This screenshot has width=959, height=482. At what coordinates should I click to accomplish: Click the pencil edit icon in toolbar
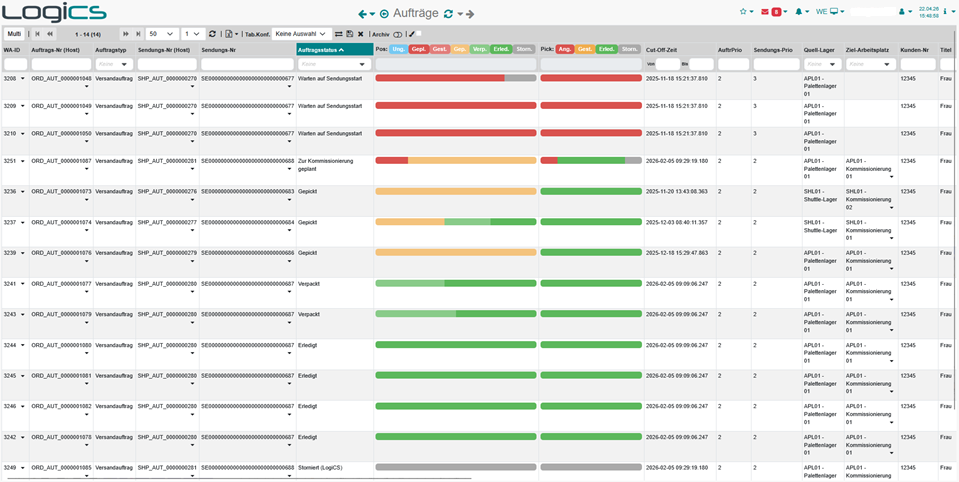coord(412,34)
